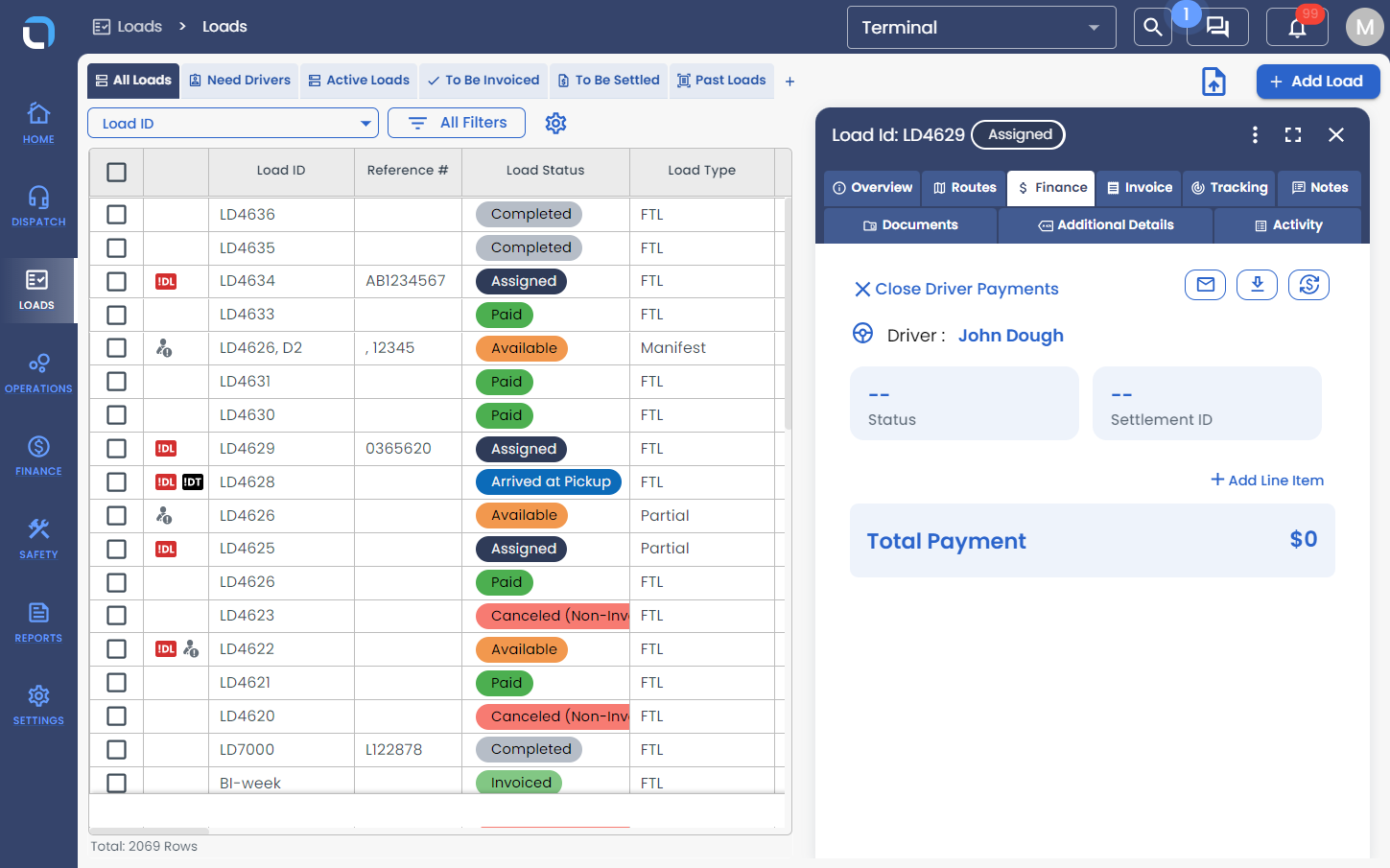Viewport: 1390px width, 868px height.
Task: Click the Add Load button
Action: click(1318, 82)
